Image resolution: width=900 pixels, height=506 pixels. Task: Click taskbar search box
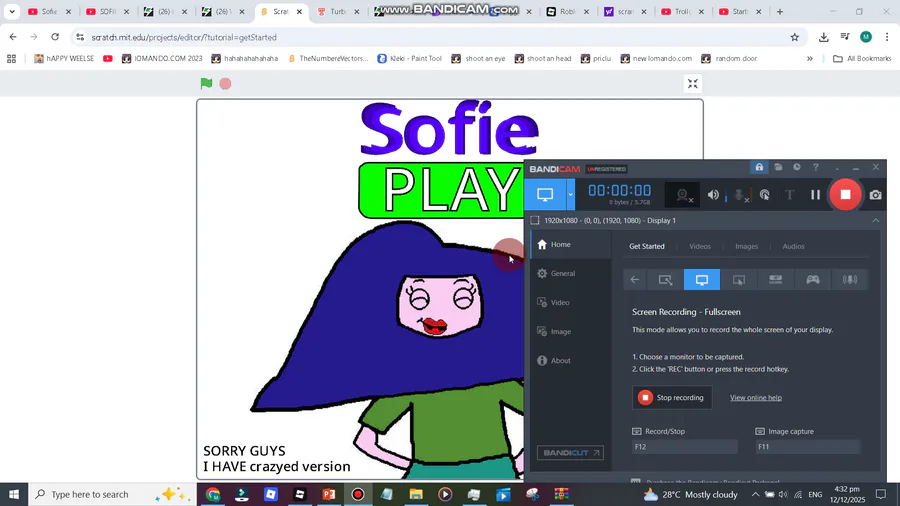tap(112, 494)
